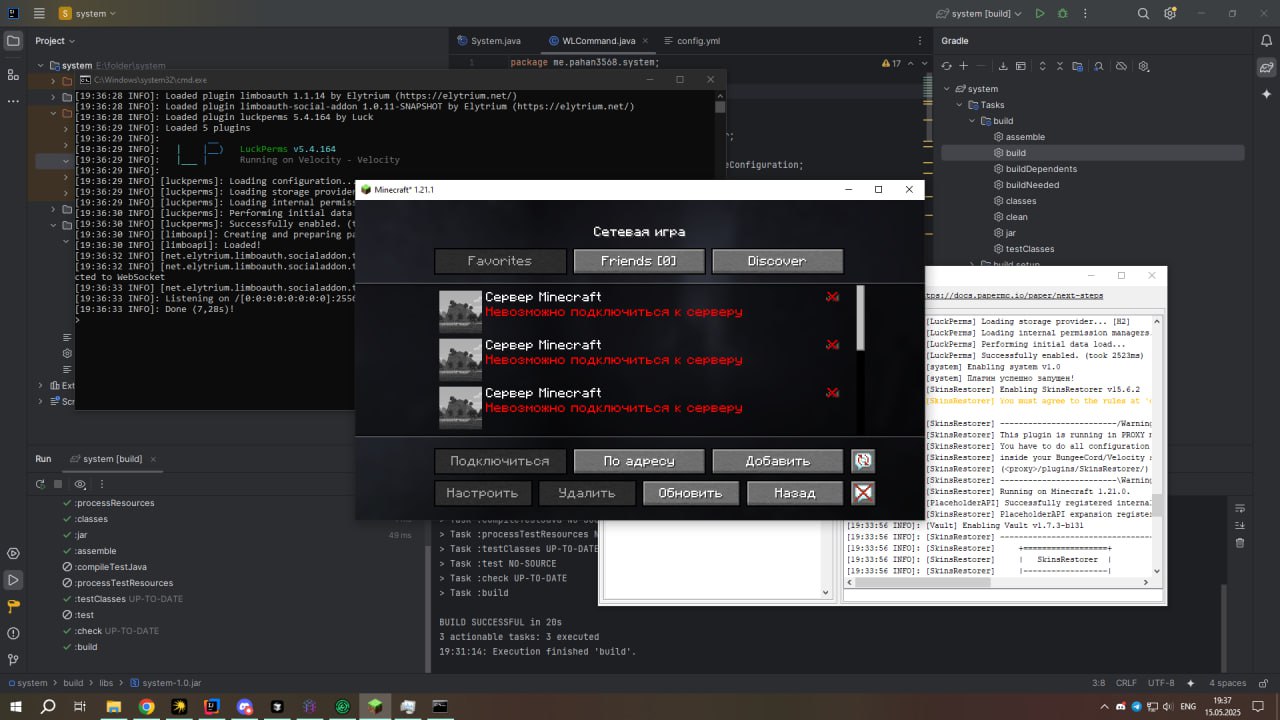The image size is (1280, 720).
Task: Open the Discover tab in Minecraft
Action: tap(777, 261)
